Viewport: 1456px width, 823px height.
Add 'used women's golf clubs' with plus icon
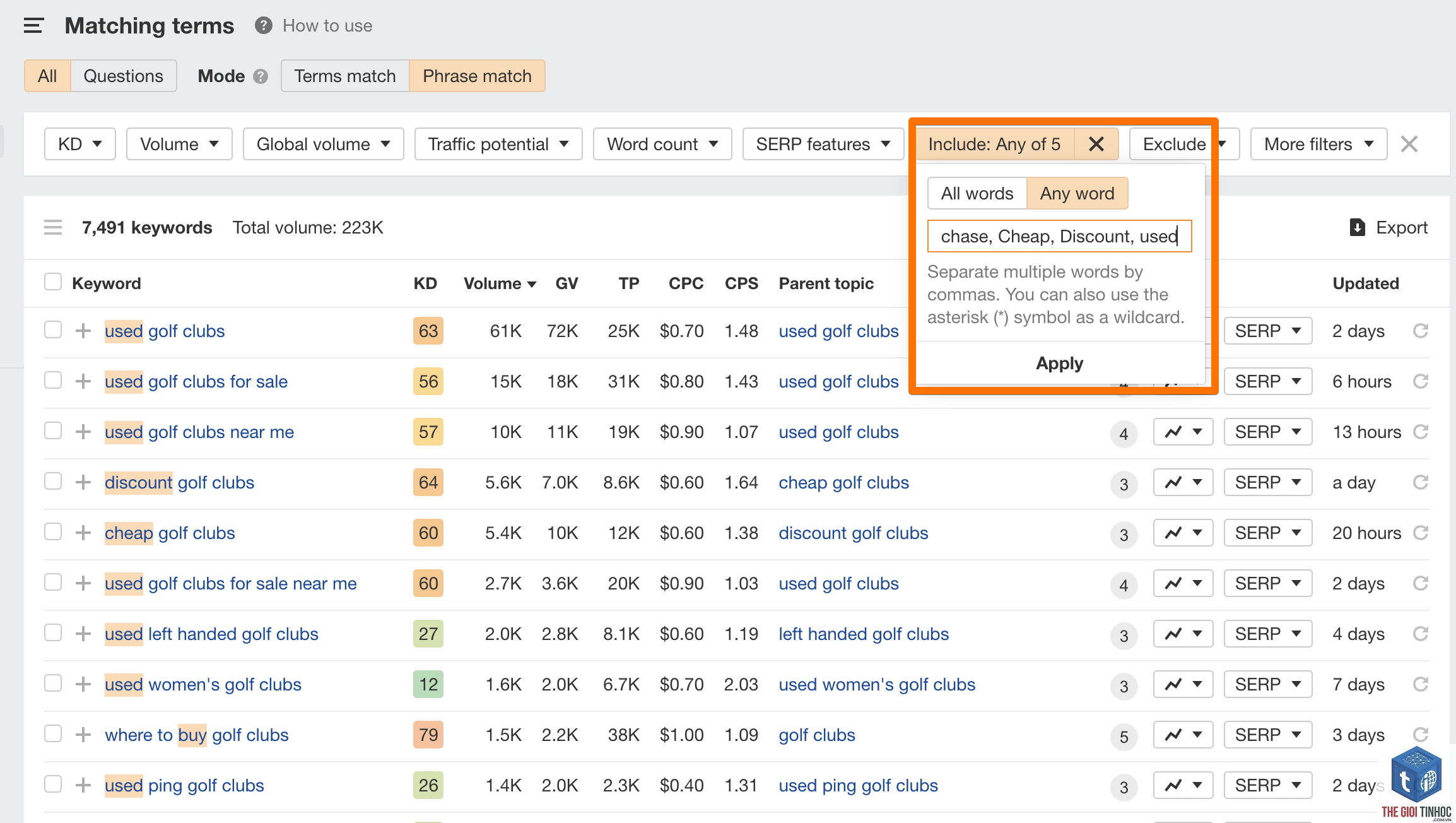[x=83, y=684]
